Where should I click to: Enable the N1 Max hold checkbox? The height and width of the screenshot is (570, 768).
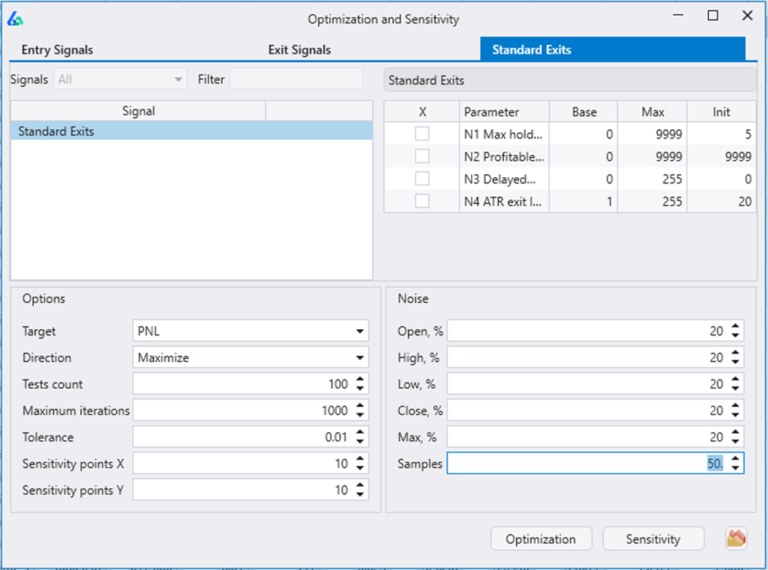[422, 134]
